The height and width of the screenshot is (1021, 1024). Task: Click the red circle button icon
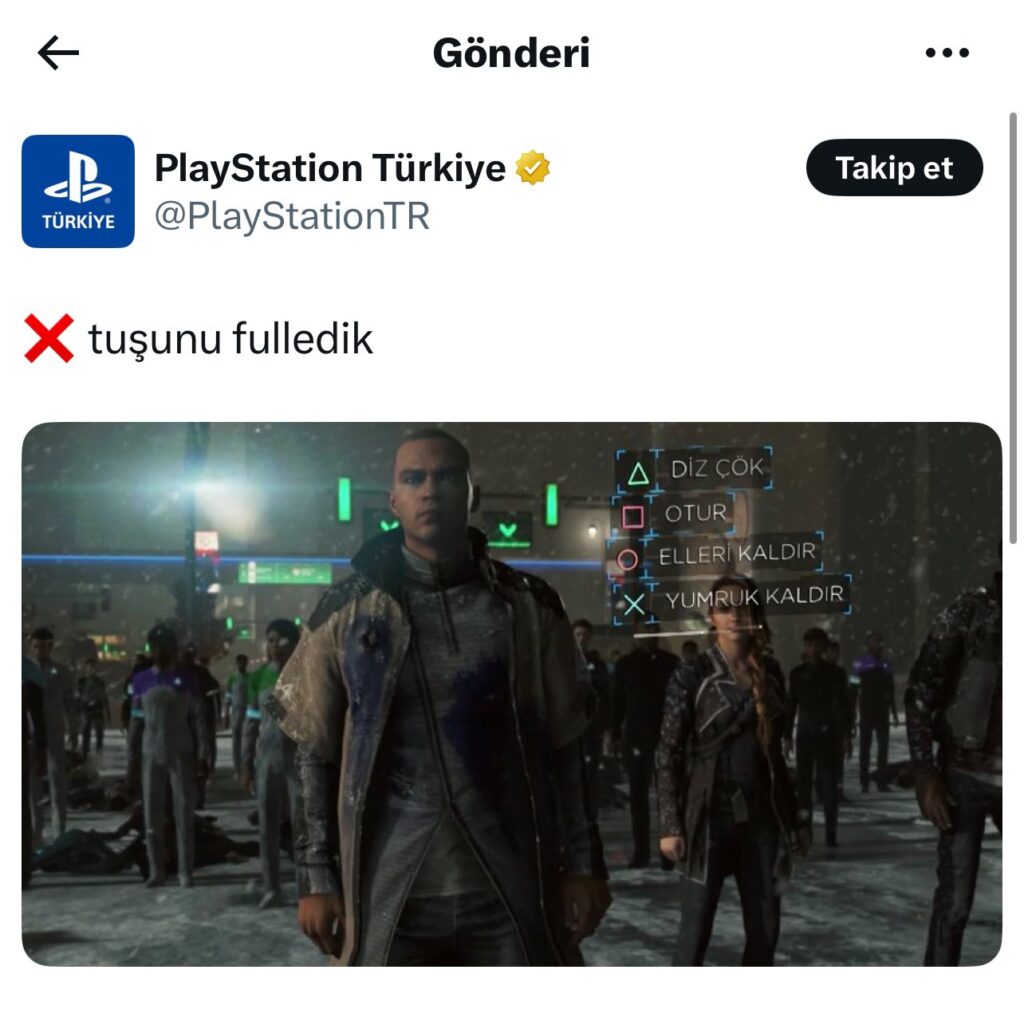pos(627,560)
